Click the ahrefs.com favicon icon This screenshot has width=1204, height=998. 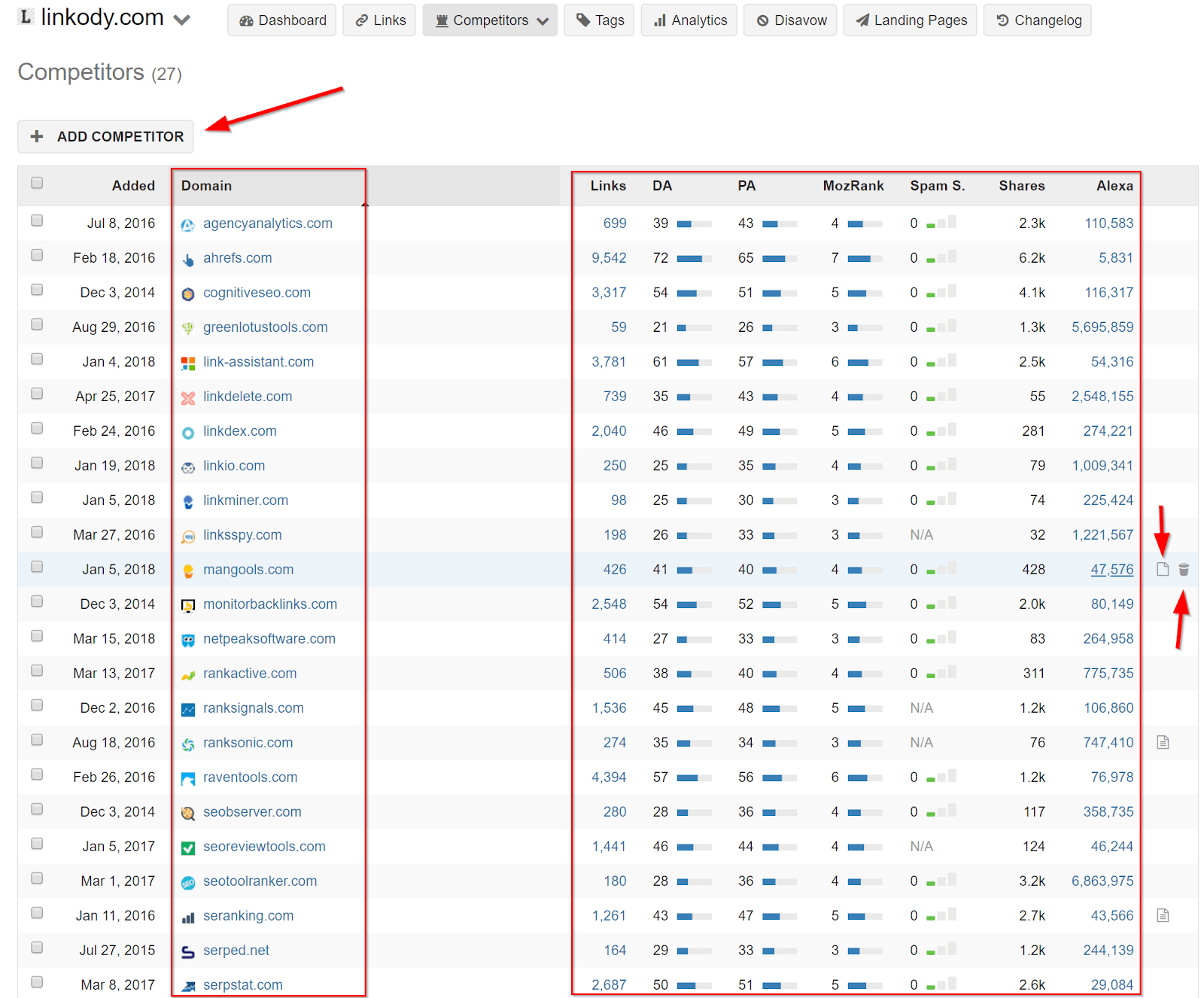click(188, 259)
